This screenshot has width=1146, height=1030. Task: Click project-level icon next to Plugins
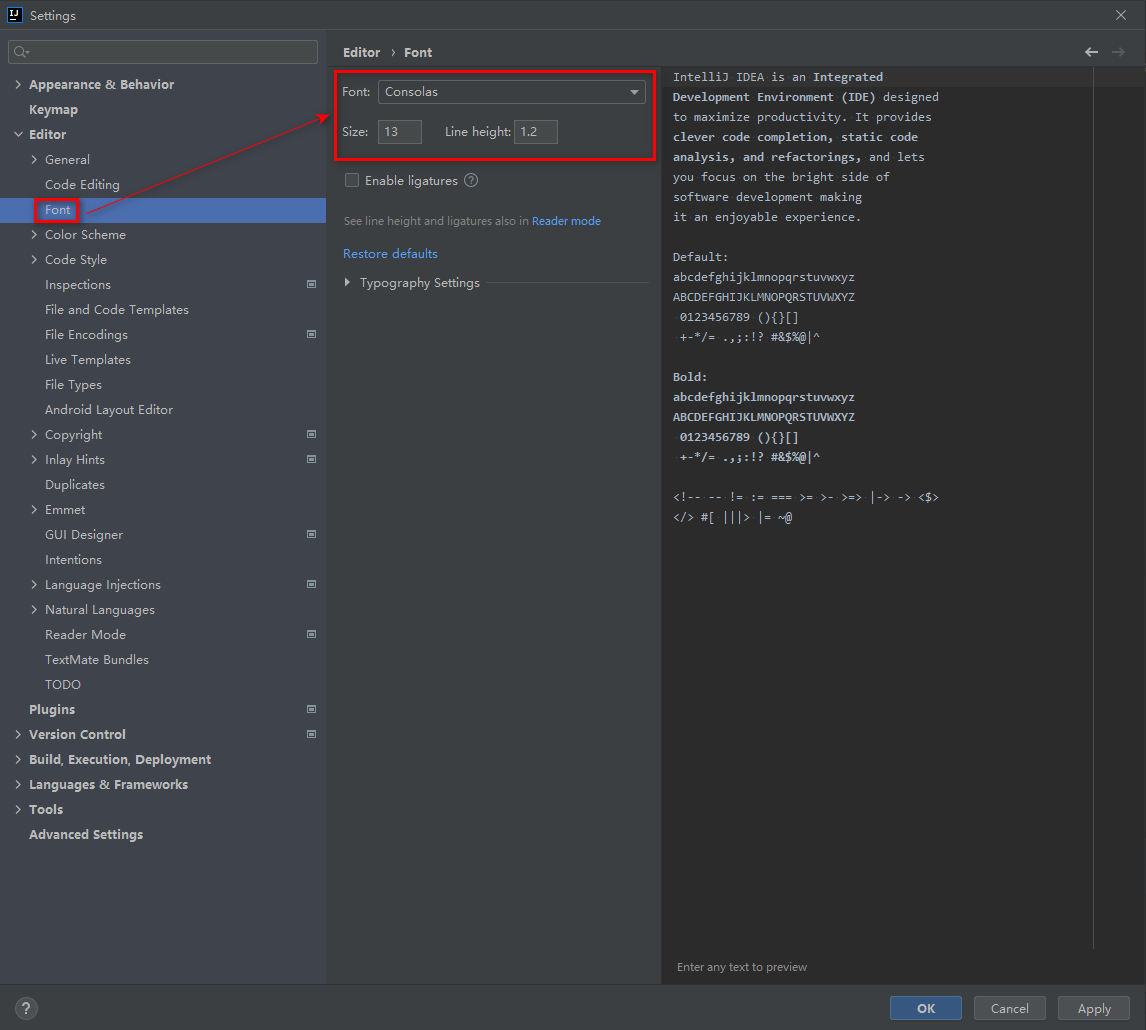[x=311, y=709]
